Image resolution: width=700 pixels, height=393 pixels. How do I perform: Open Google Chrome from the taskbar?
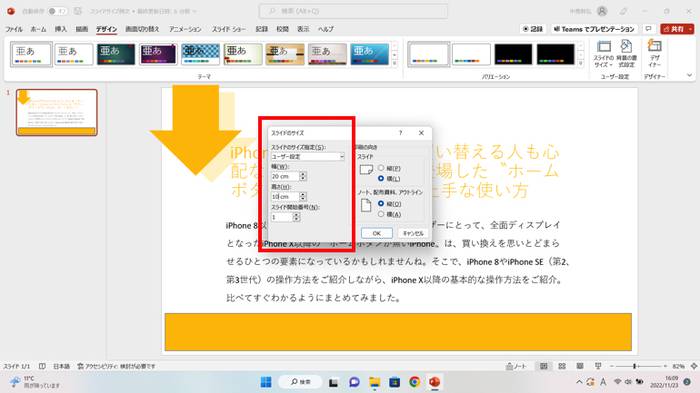(x=415, y=382)
